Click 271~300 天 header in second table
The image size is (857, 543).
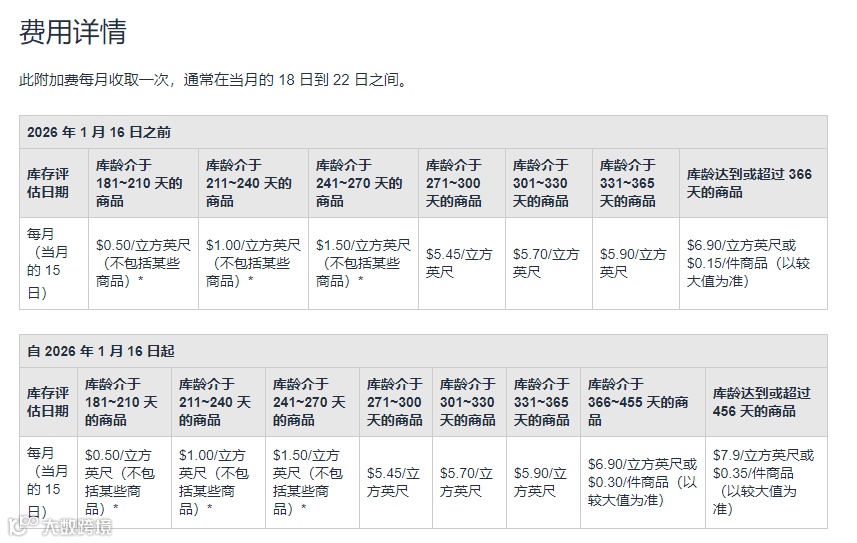pos(396,402)
